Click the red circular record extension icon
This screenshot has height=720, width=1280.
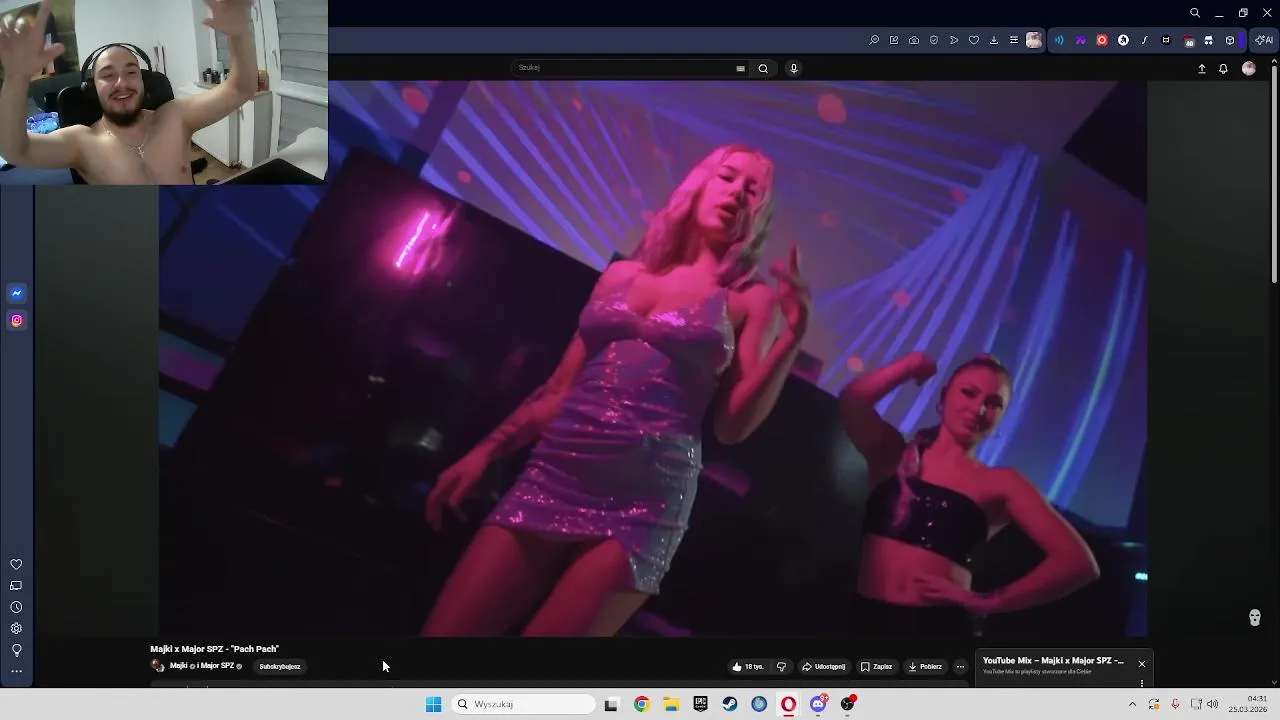(1102, 40)
